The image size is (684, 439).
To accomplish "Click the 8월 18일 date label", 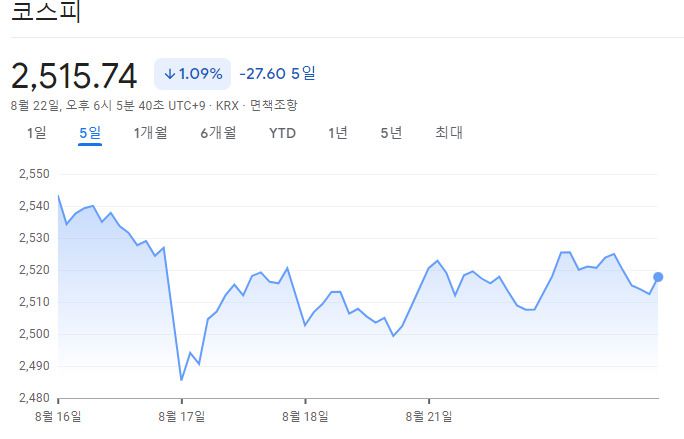I will [305, 415].
